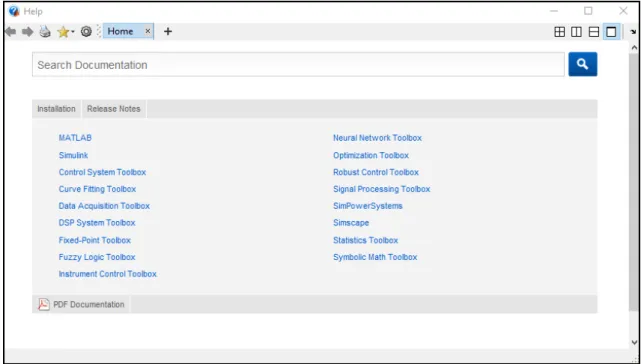The width and height of the screenshot is (641, 364).
Task: Open preferences with the gear icon
Action: pos(86,31)
